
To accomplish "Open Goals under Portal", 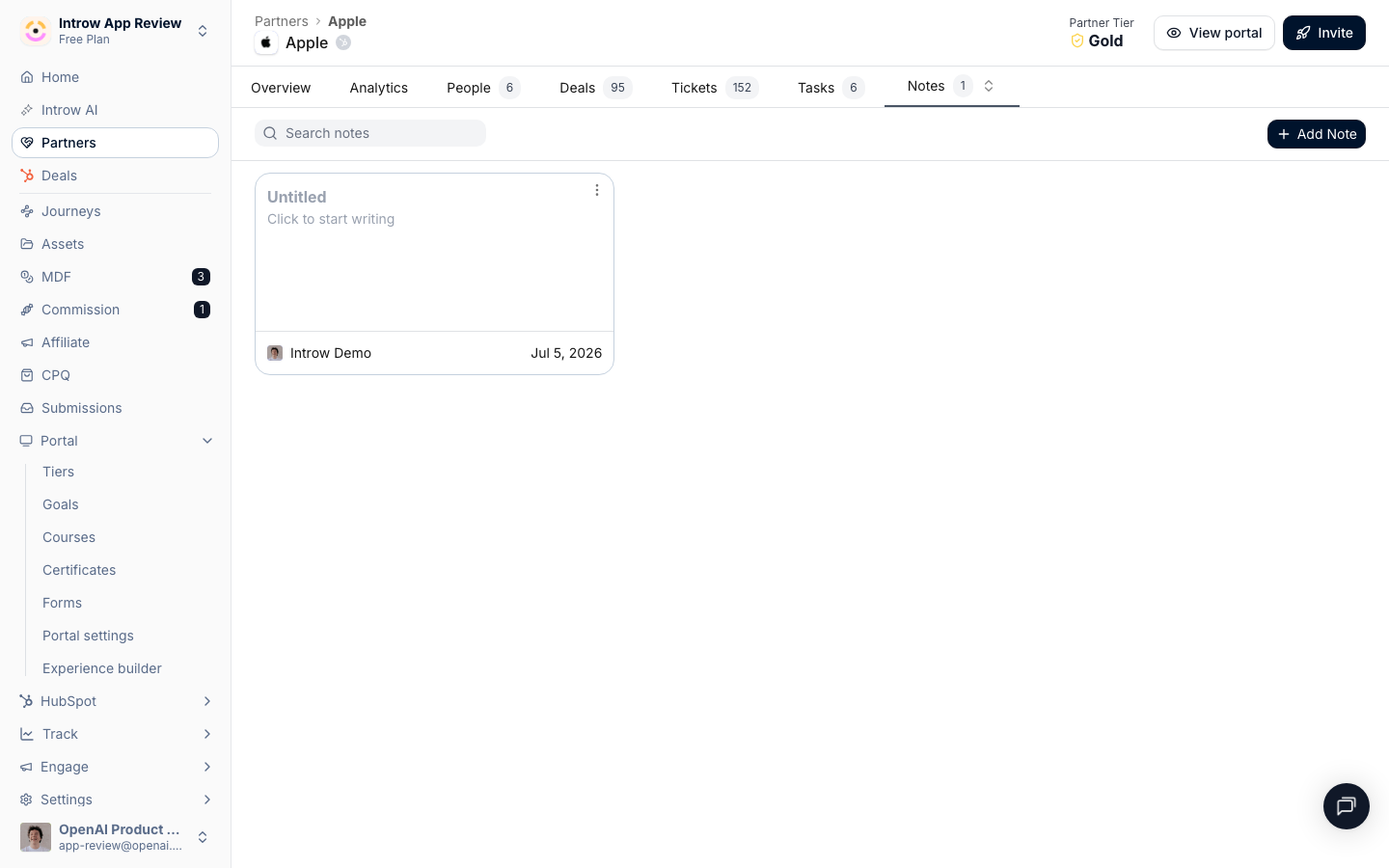I will [61, 504].
